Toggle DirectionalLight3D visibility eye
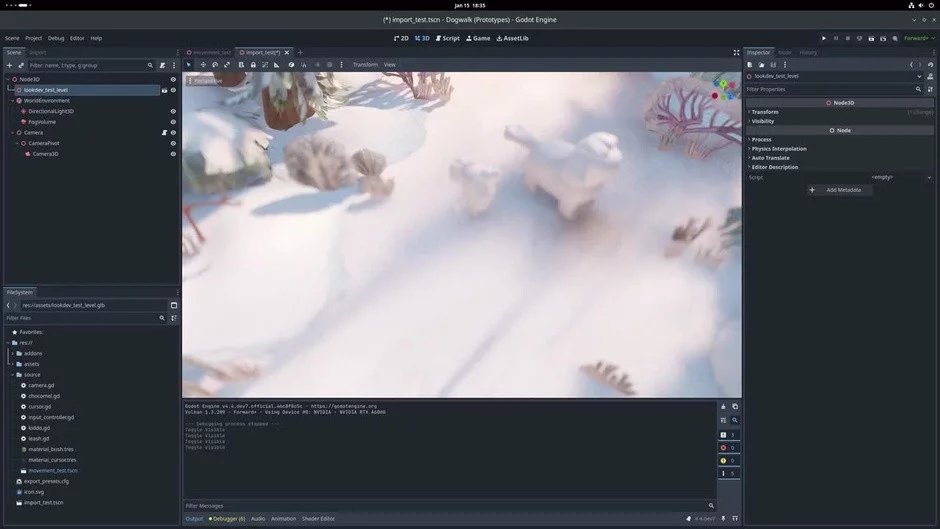 pos(173,112)
